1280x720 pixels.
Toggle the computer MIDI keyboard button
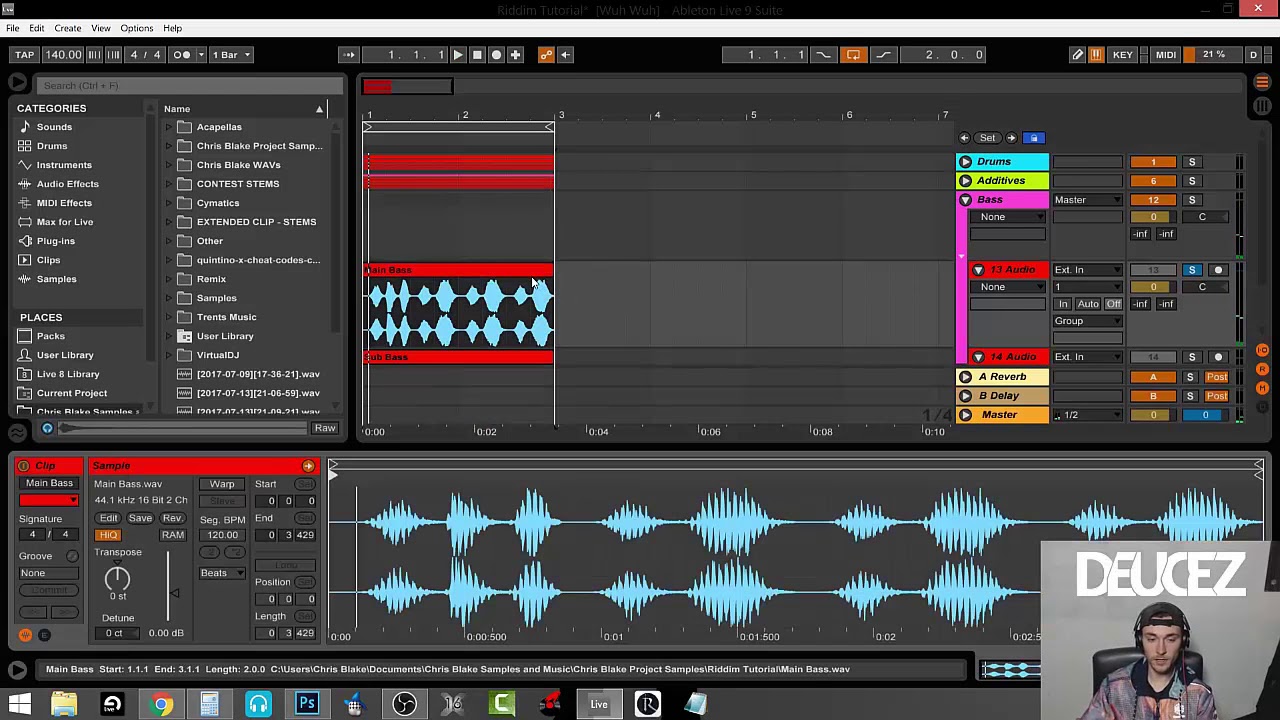coord(1096,55)
